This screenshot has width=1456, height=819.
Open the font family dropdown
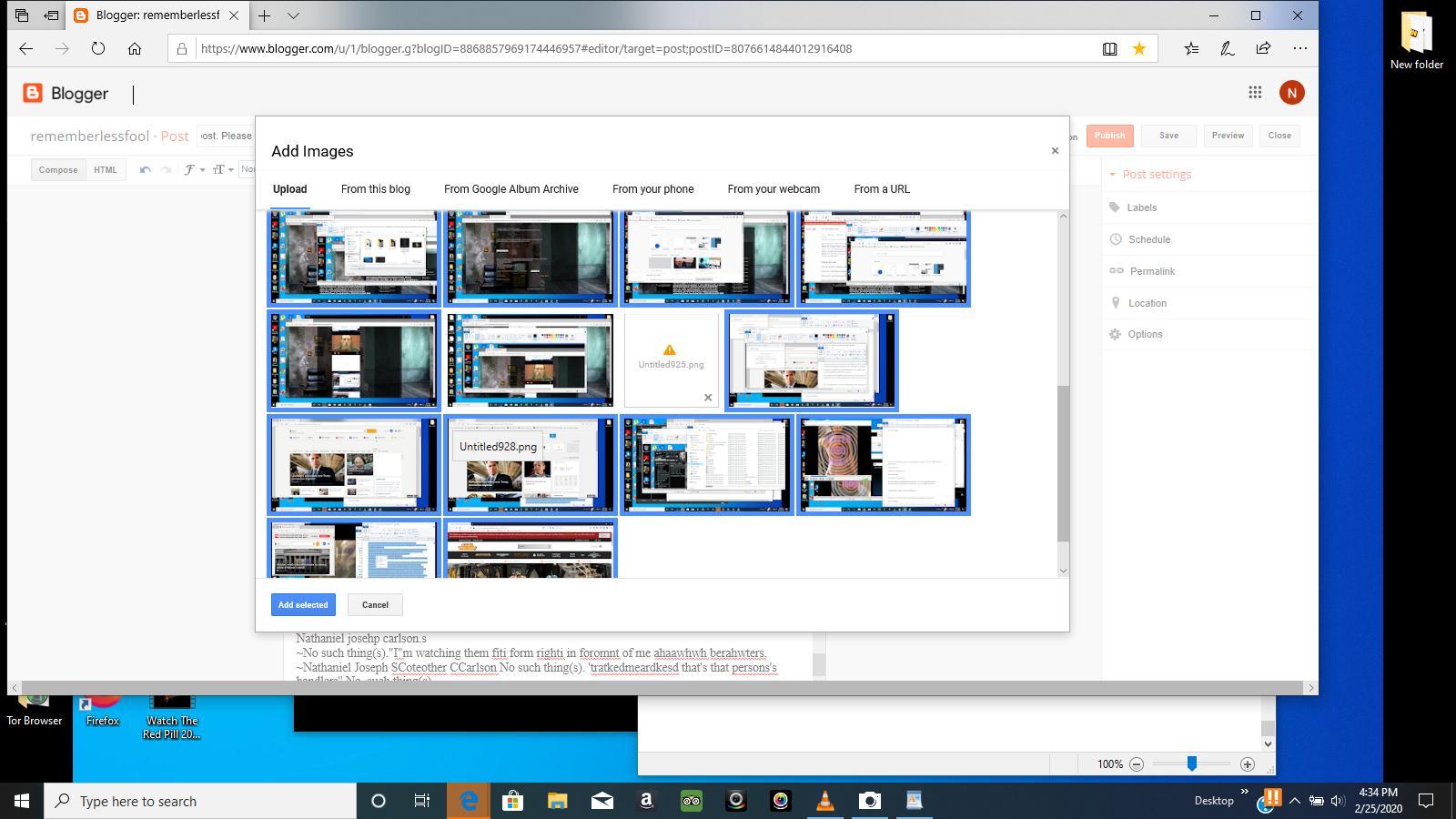[x=194, y=170]
